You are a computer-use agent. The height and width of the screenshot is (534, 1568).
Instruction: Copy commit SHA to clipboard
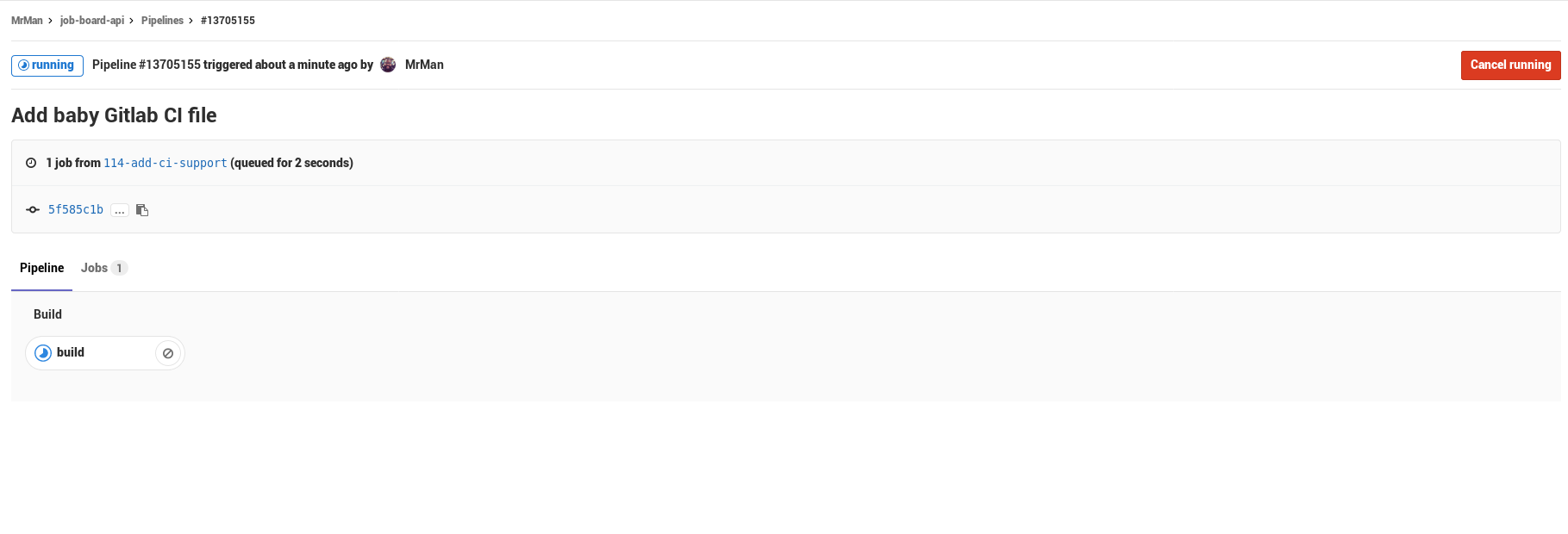click(x=142, y=210)
